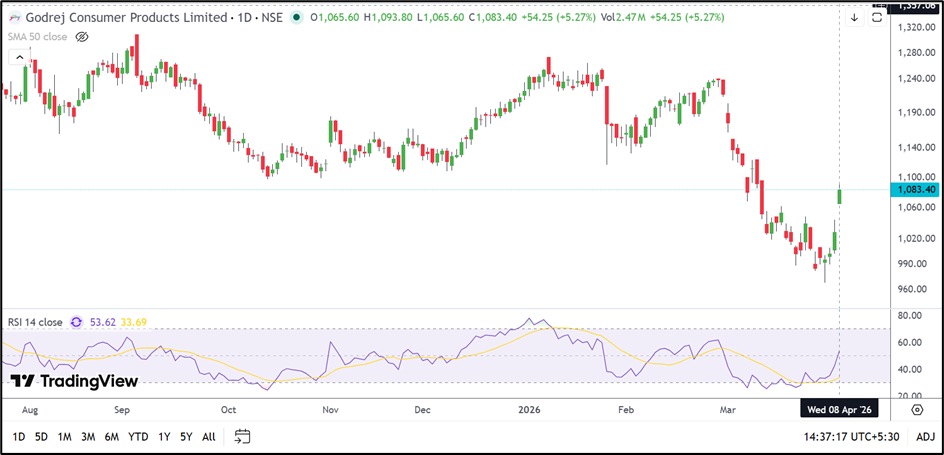Image resolution: width=944 pixels, height=455 pixels.
Task: Select the 1D time range
Action: click(19, 436)
